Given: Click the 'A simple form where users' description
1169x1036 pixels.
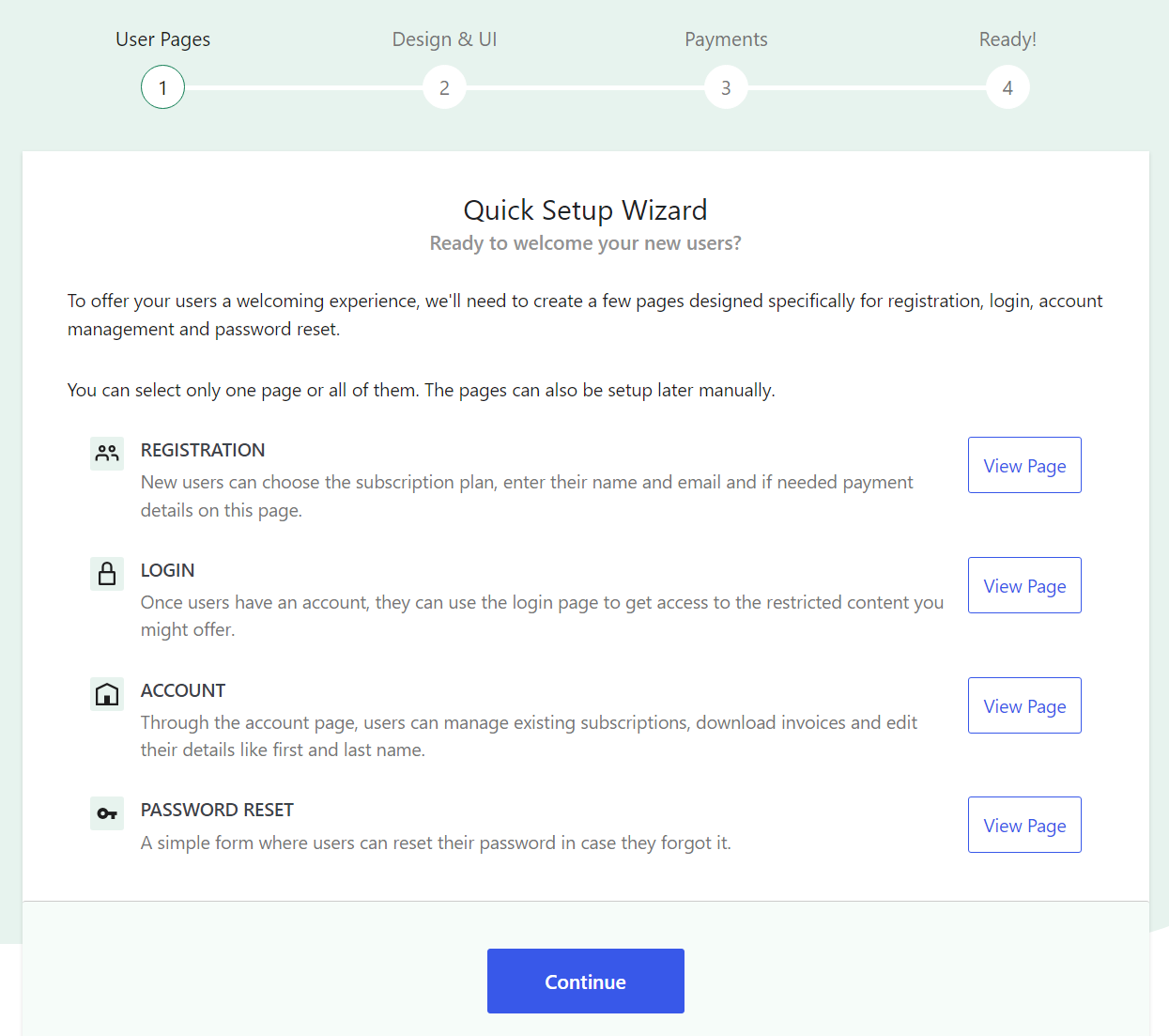Looking at the screenshot, I should [436, 843].
